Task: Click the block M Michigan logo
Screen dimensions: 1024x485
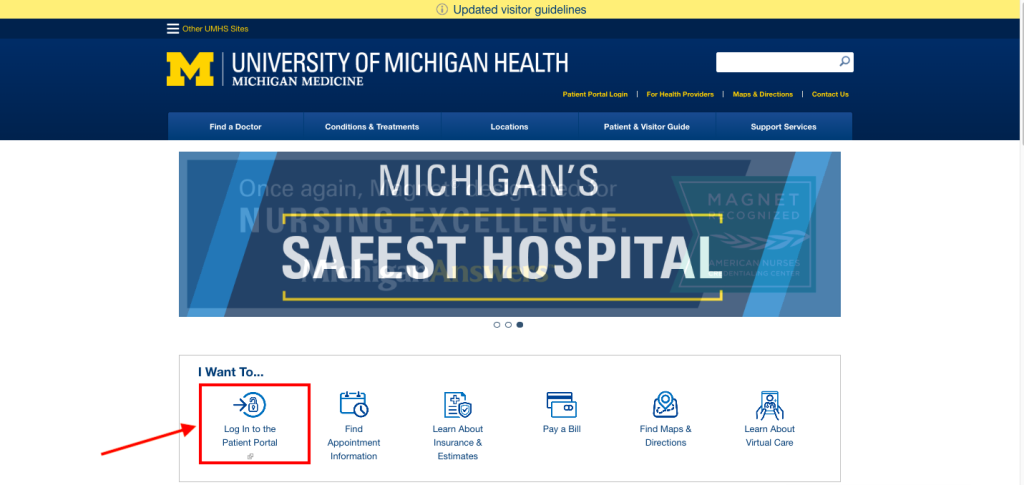Action: point(190,69)
